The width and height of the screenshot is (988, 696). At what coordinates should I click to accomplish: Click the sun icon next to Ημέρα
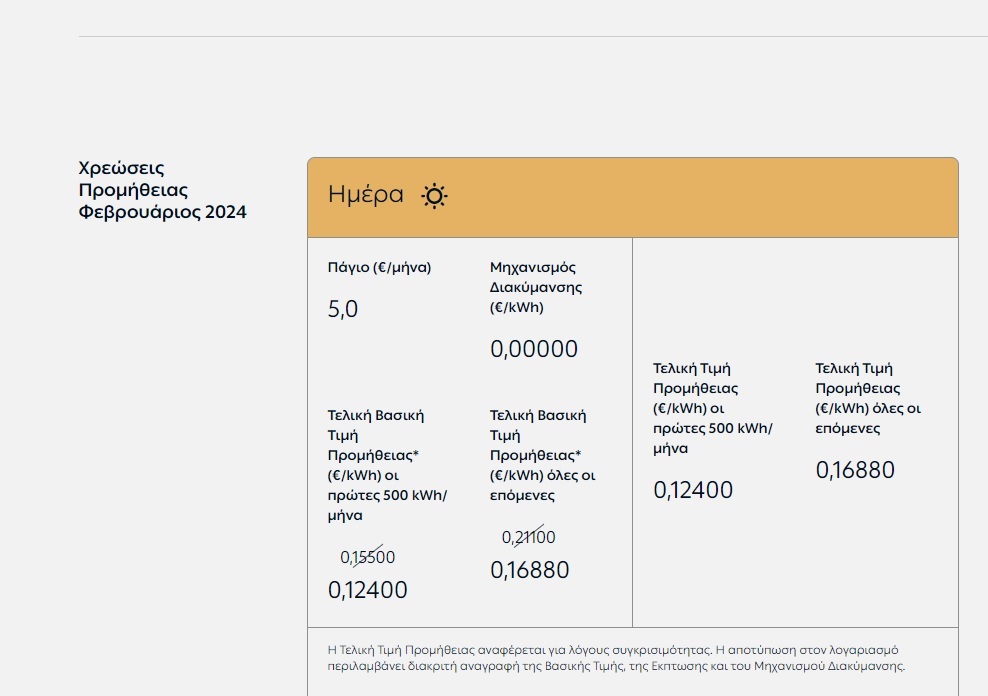[434, 196]
